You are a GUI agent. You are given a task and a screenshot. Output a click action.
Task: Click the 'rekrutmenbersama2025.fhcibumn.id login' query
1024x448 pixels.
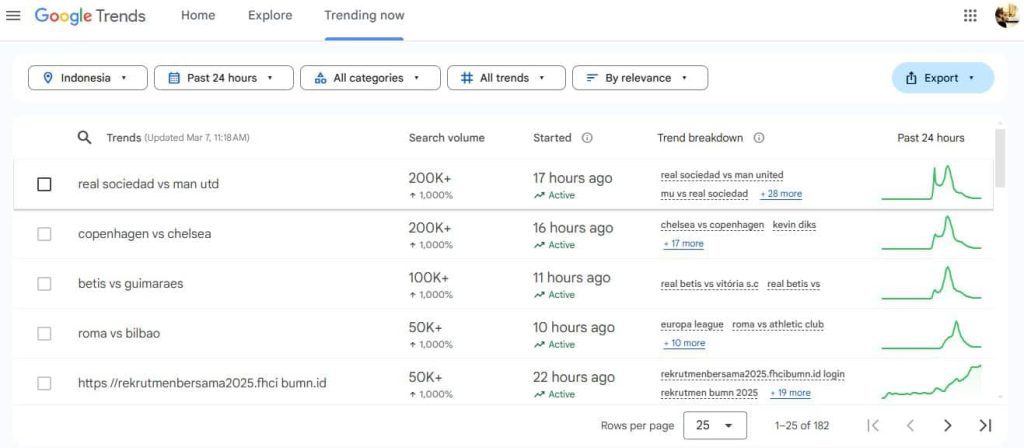[752, 374]
